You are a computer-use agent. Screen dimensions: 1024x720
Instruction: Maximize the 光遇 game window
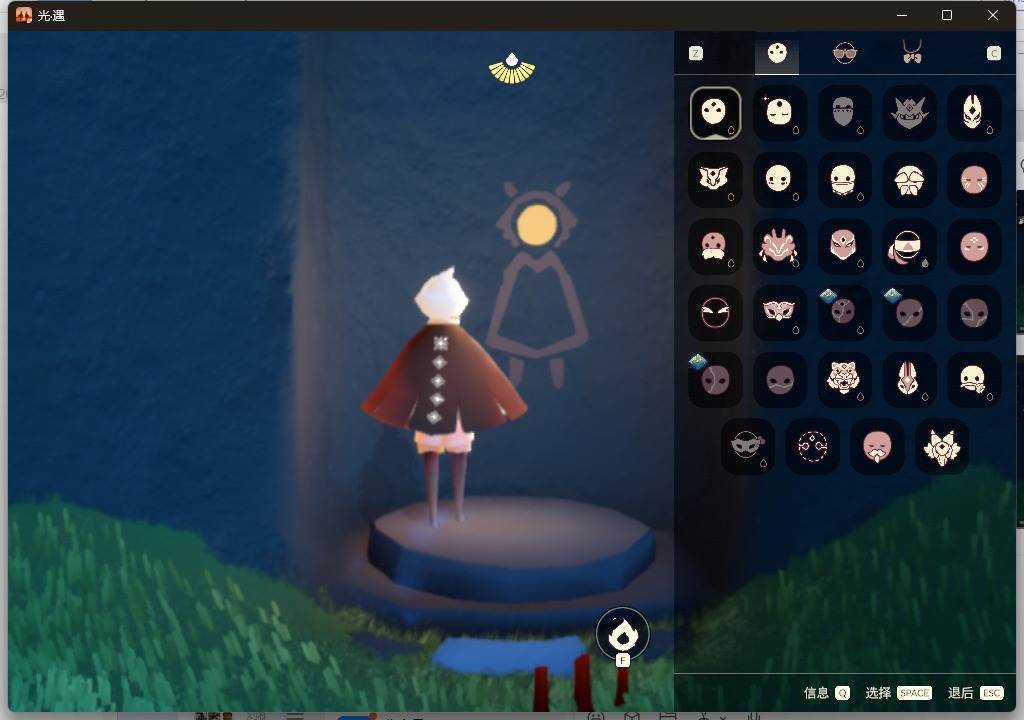pyautogui.click(x=947, y=15)
